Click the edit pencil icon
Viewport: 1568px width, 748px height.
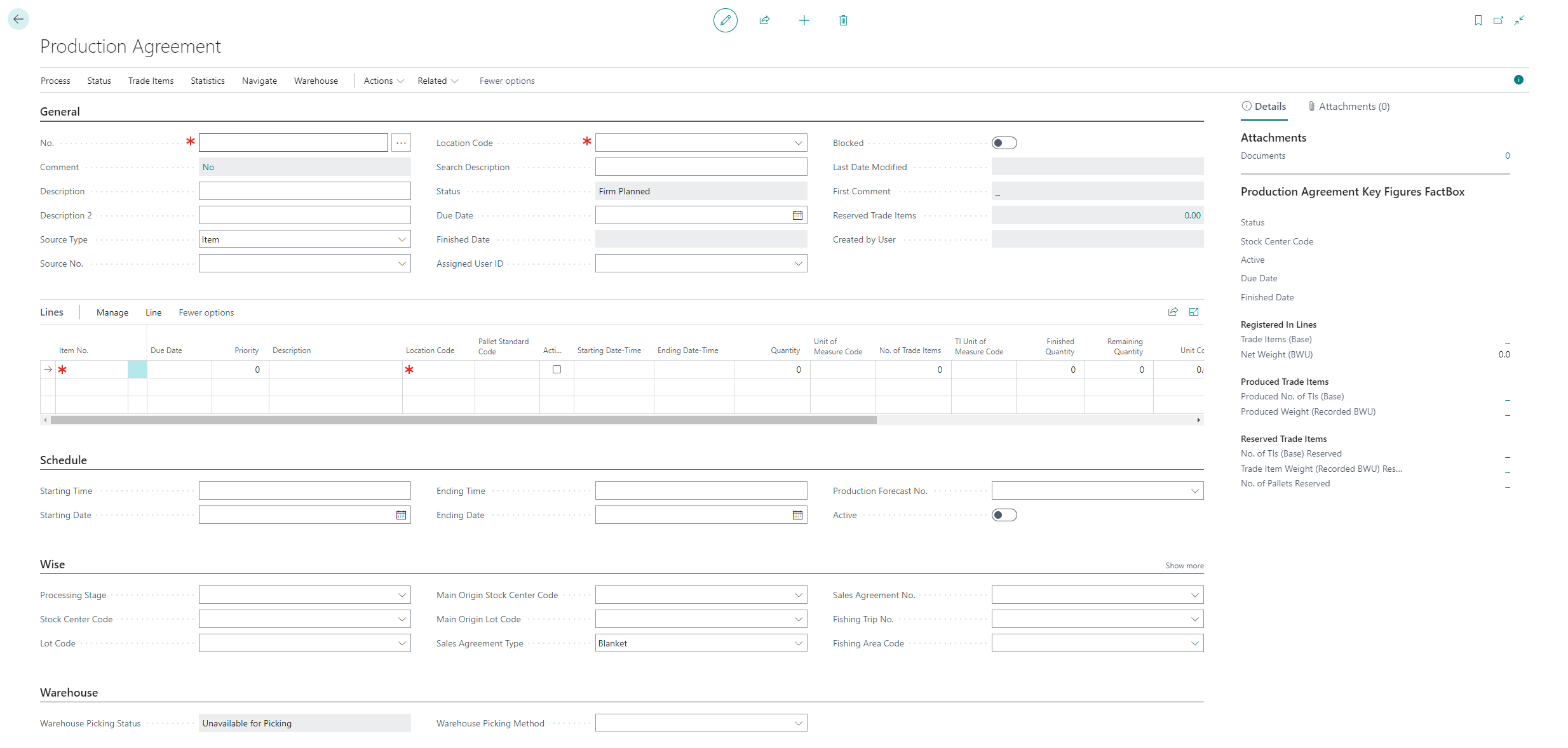point(725,20)
